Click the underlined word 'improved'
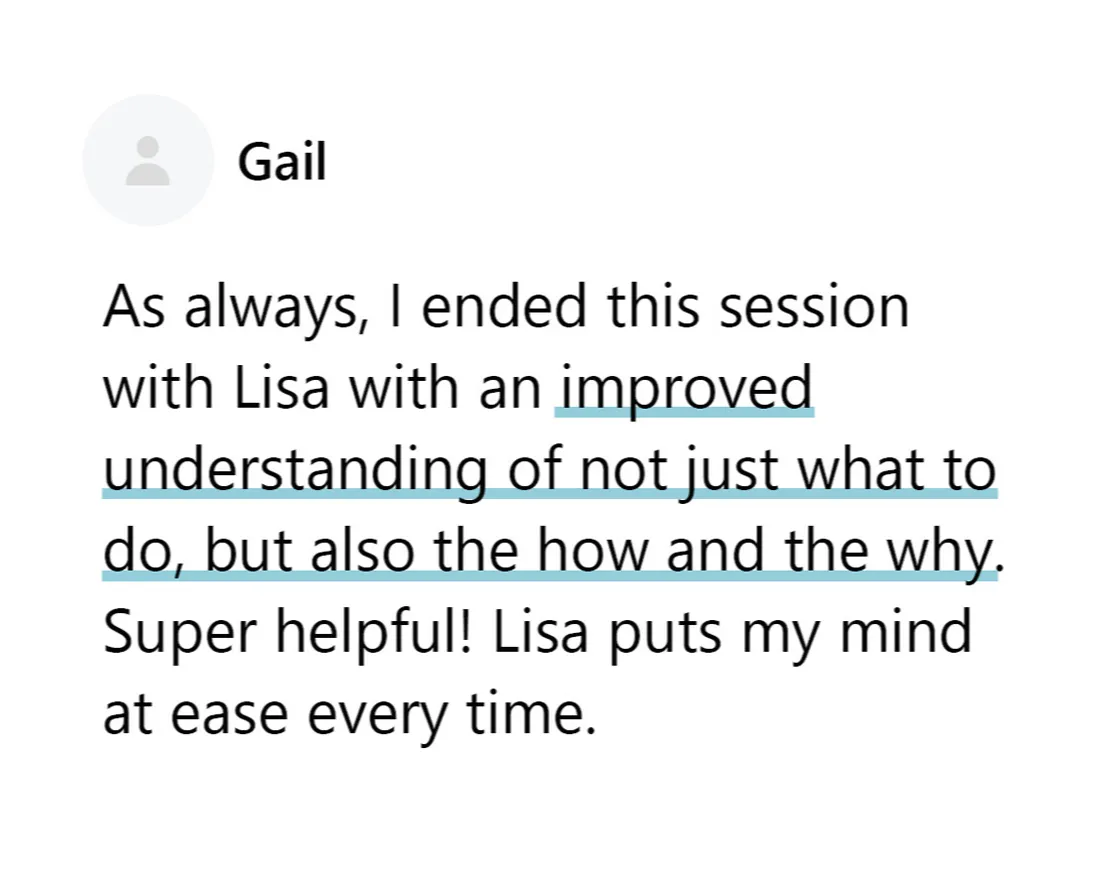The image size is (1095, 874). coord(685,388)
